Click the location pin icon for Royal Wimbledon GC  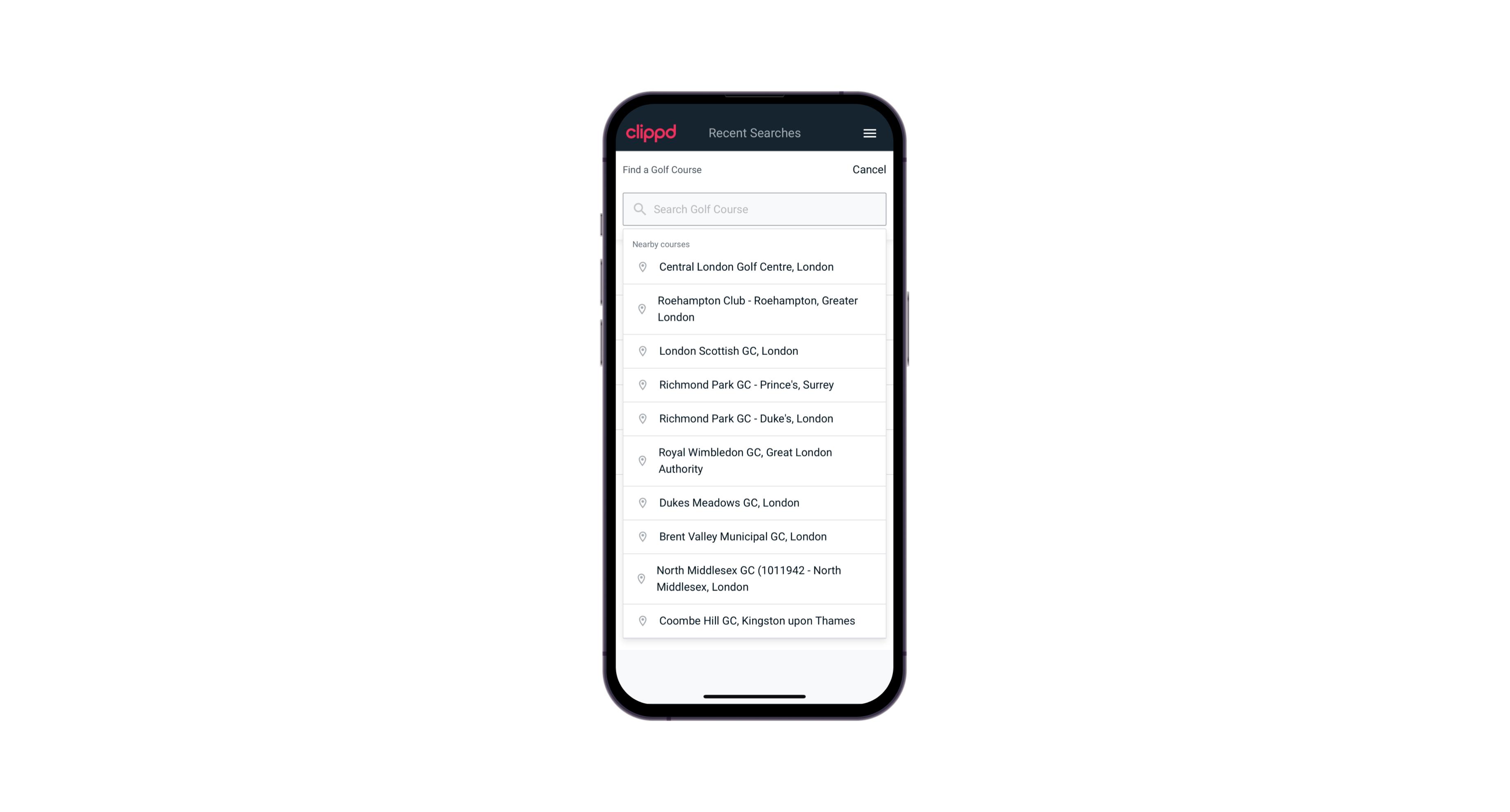(641, 460)
